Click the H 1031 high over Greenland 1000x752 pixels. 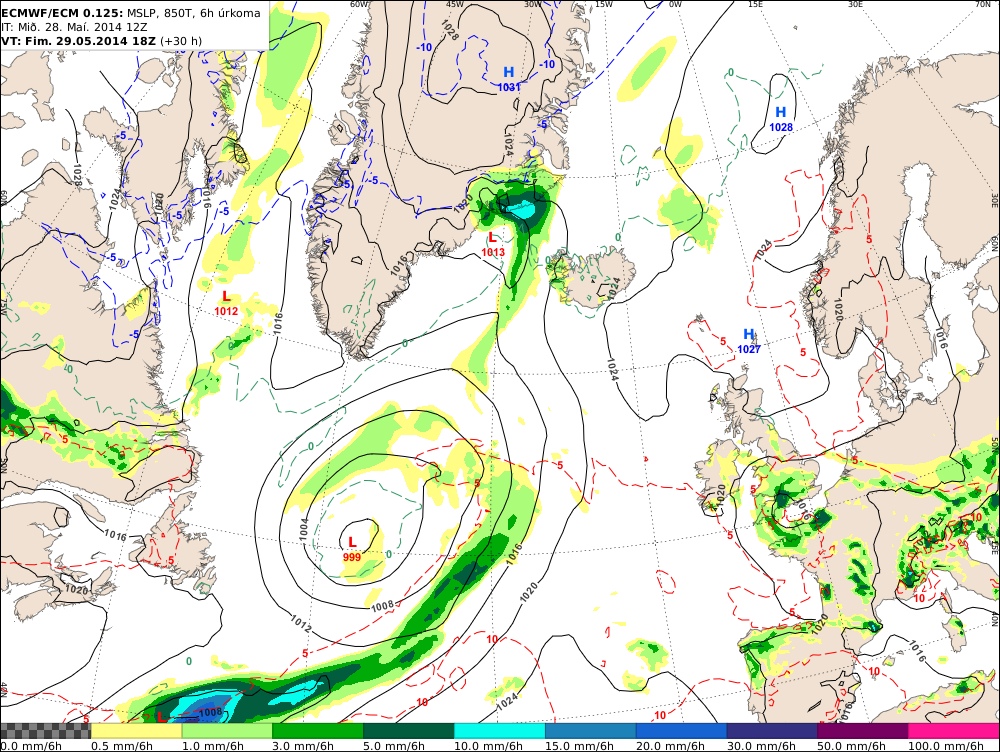pyautogui.click(x=509, y=78)
